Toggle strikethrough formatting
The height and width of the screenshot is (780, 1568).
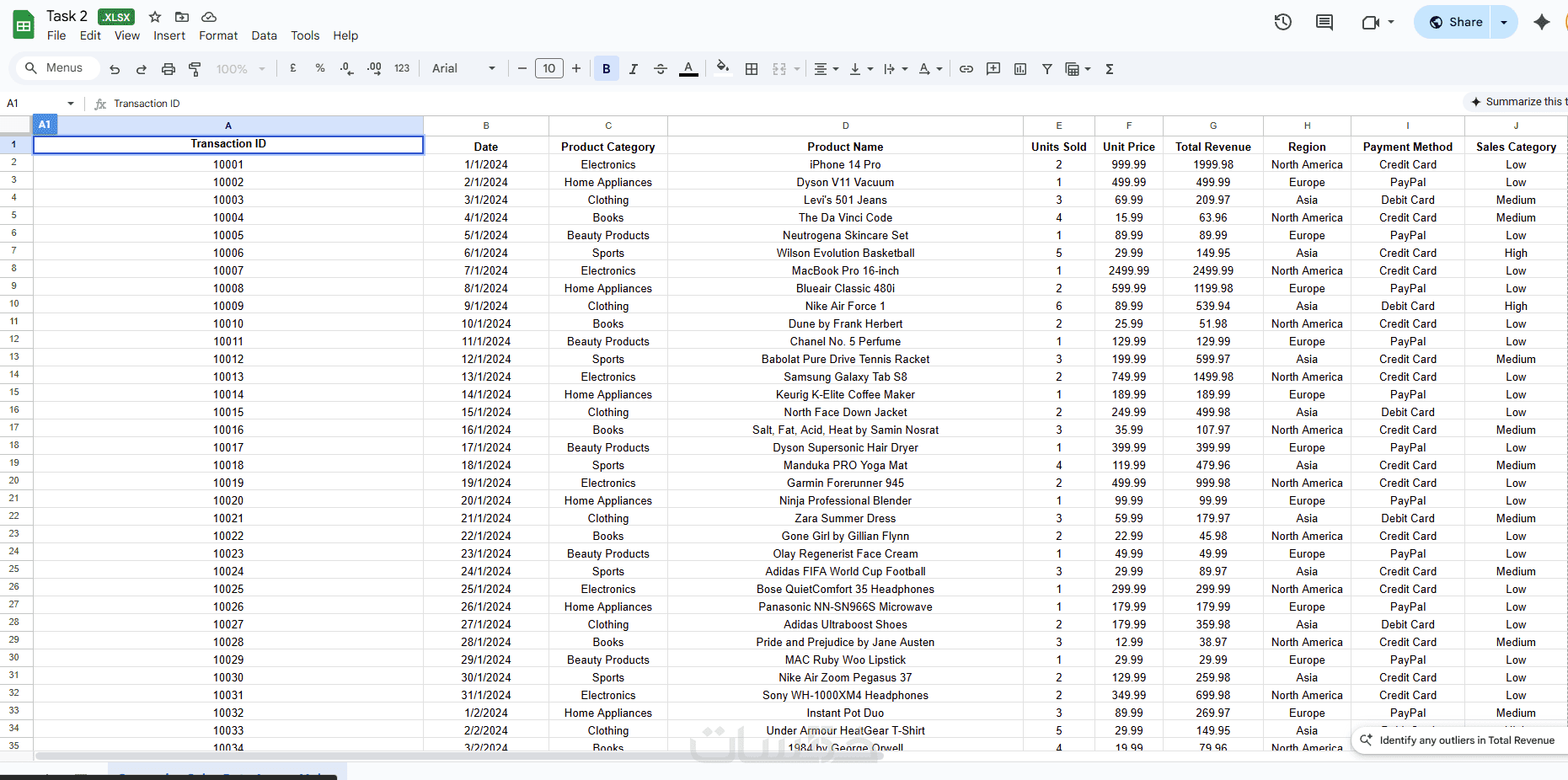point(661,69)
